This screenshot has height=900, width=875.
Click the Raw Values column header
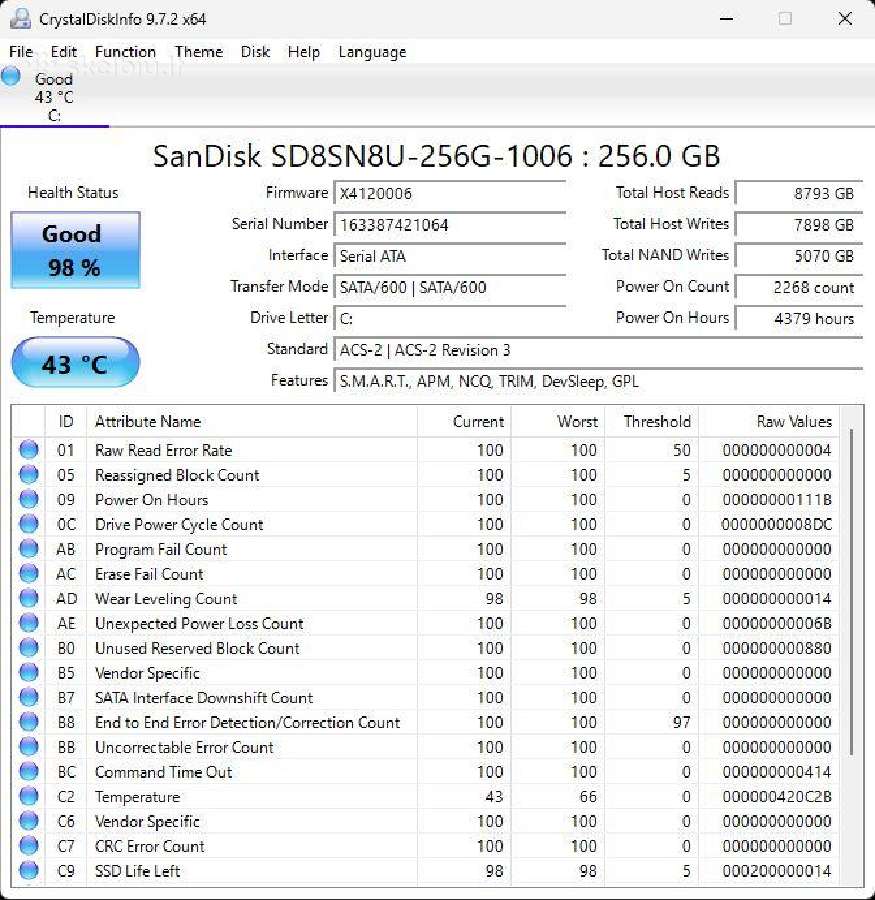pos(769,422)
